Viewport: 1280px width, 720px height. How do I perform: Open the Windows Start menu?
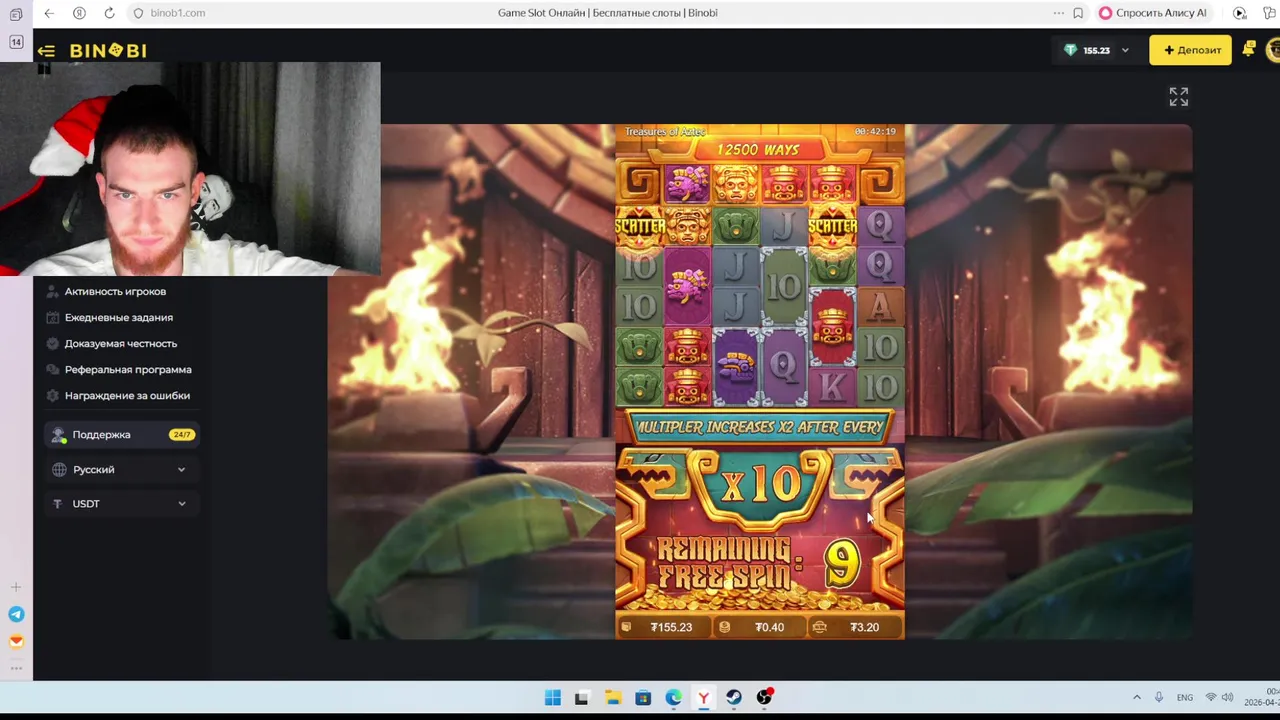[552, 697]
